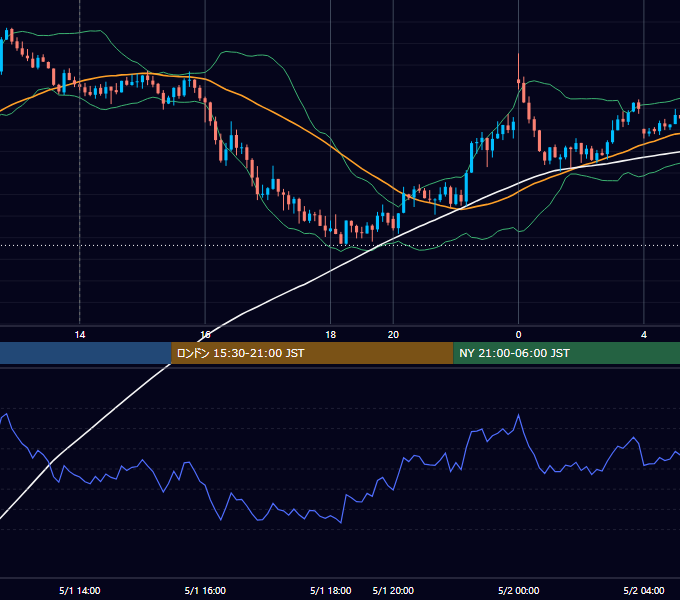Click the 4 hour label on upper axis
680x600 pixels.
[x=644, y=335]
